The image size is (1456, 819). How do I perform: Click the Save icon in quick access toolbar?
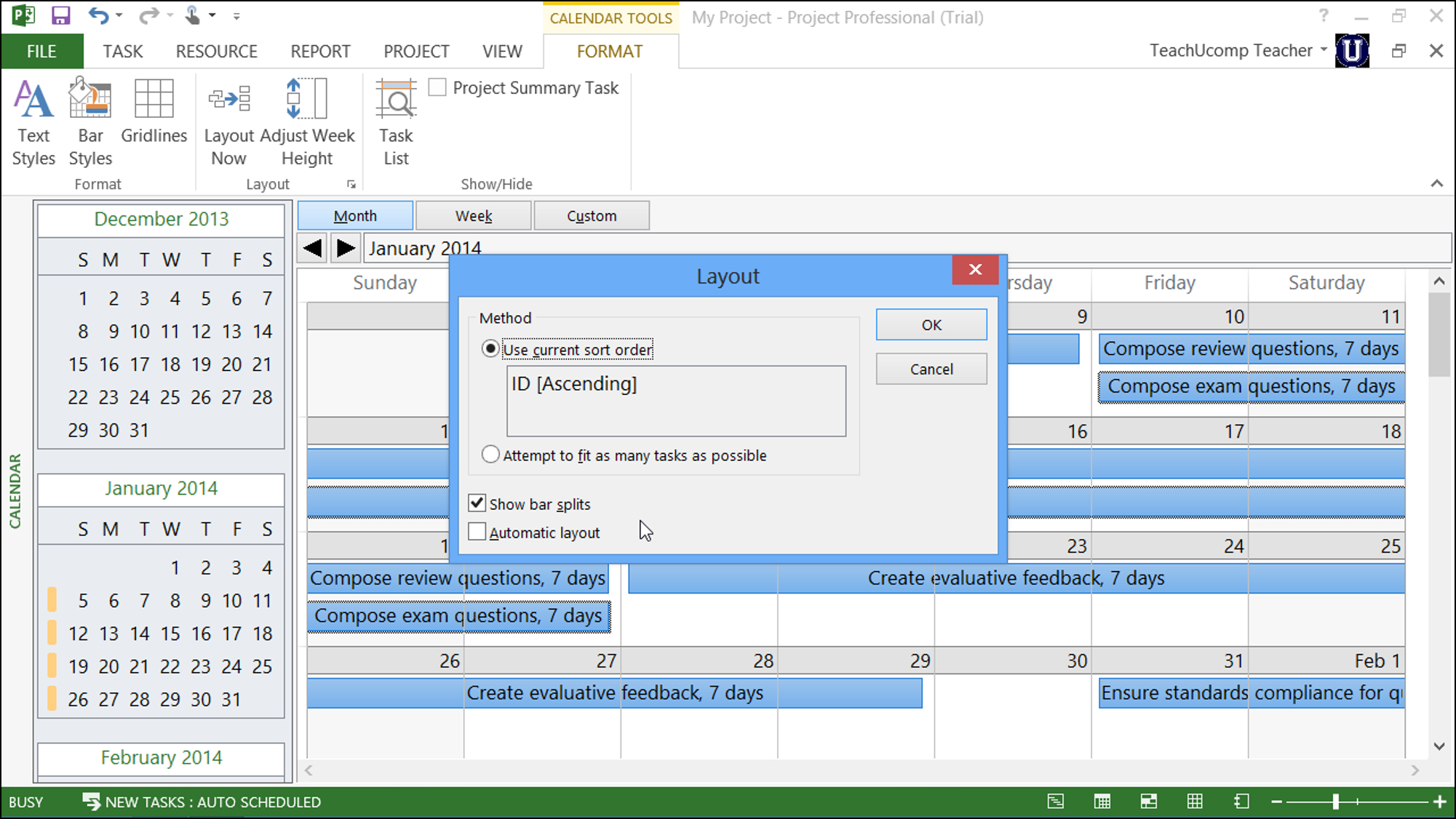click(62, 15)
